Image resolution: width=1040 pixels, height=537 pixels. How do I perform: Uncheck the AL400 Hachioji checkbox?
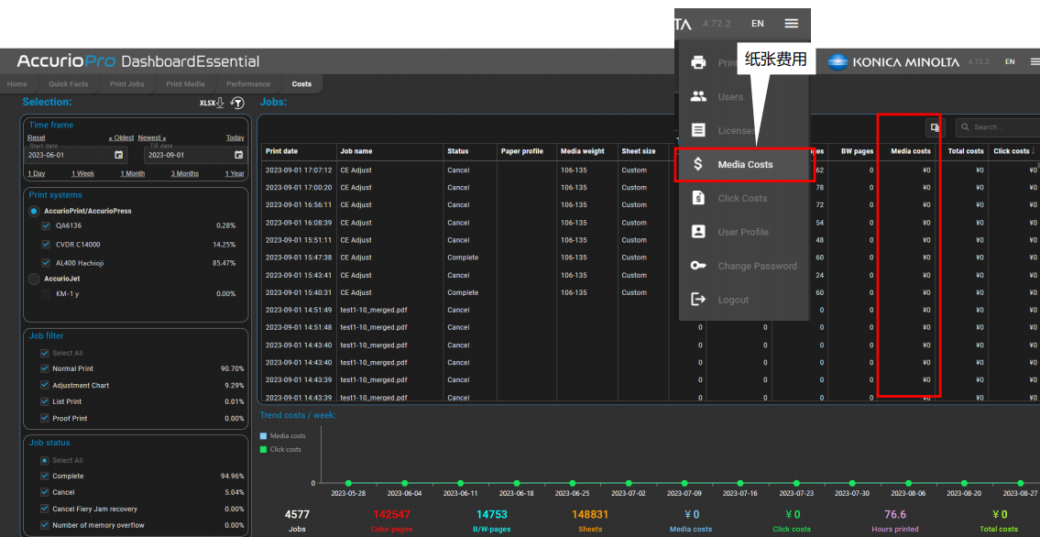click(46, 263)
